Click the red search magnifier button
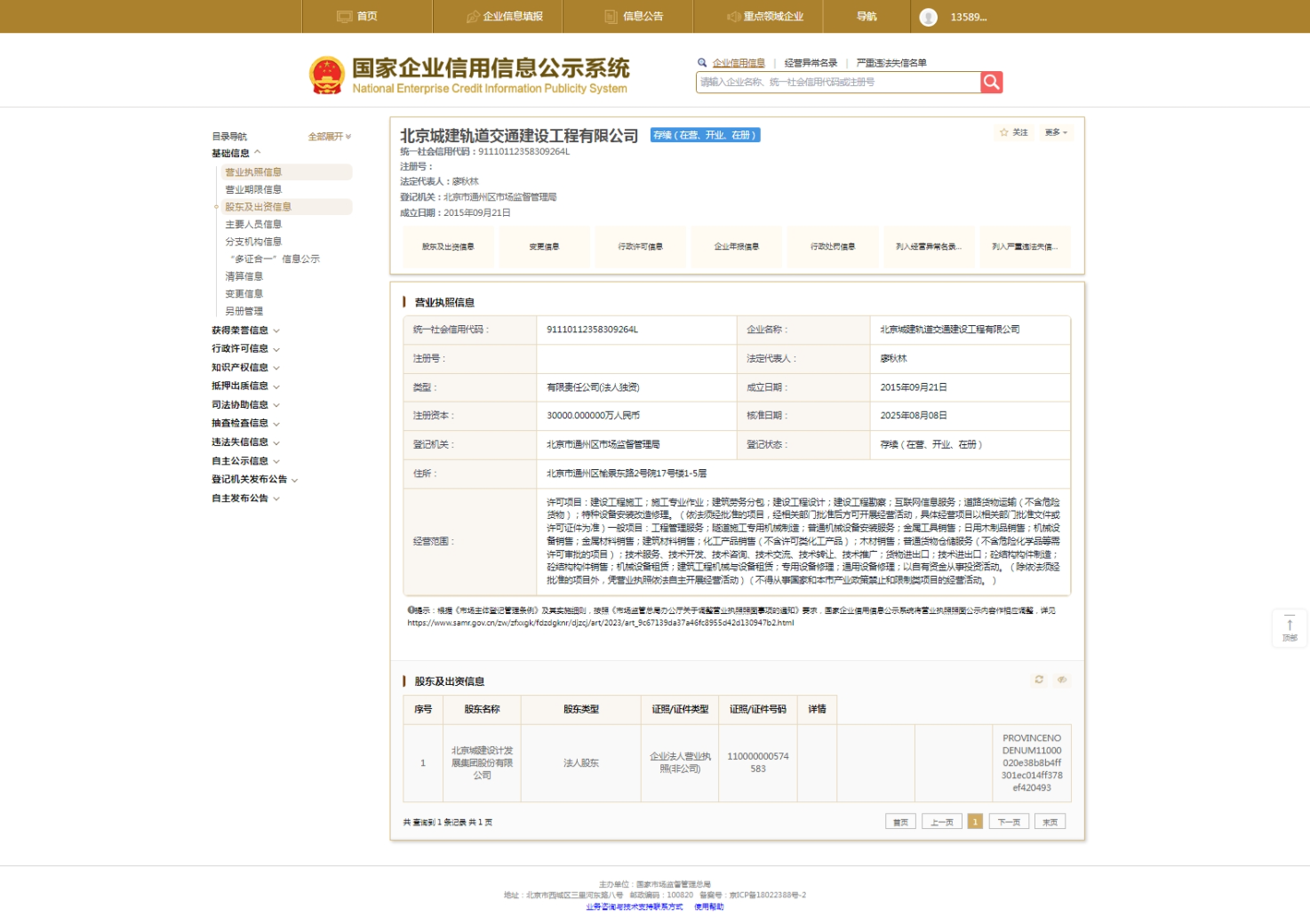Viewport: 1310px width, 924px height. 992,83
